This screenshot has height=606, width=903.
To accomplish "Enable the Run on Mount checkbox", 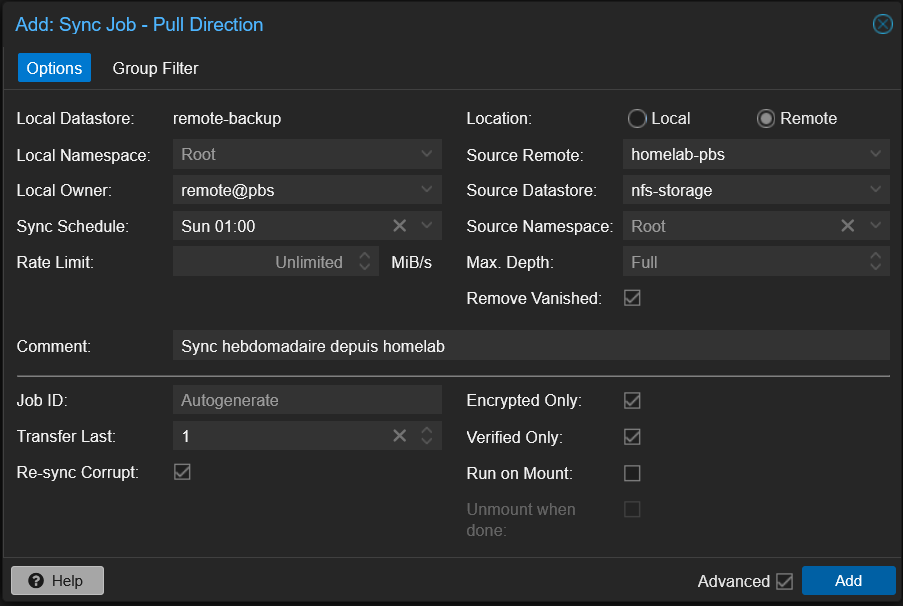I will [x=632, y=473].
